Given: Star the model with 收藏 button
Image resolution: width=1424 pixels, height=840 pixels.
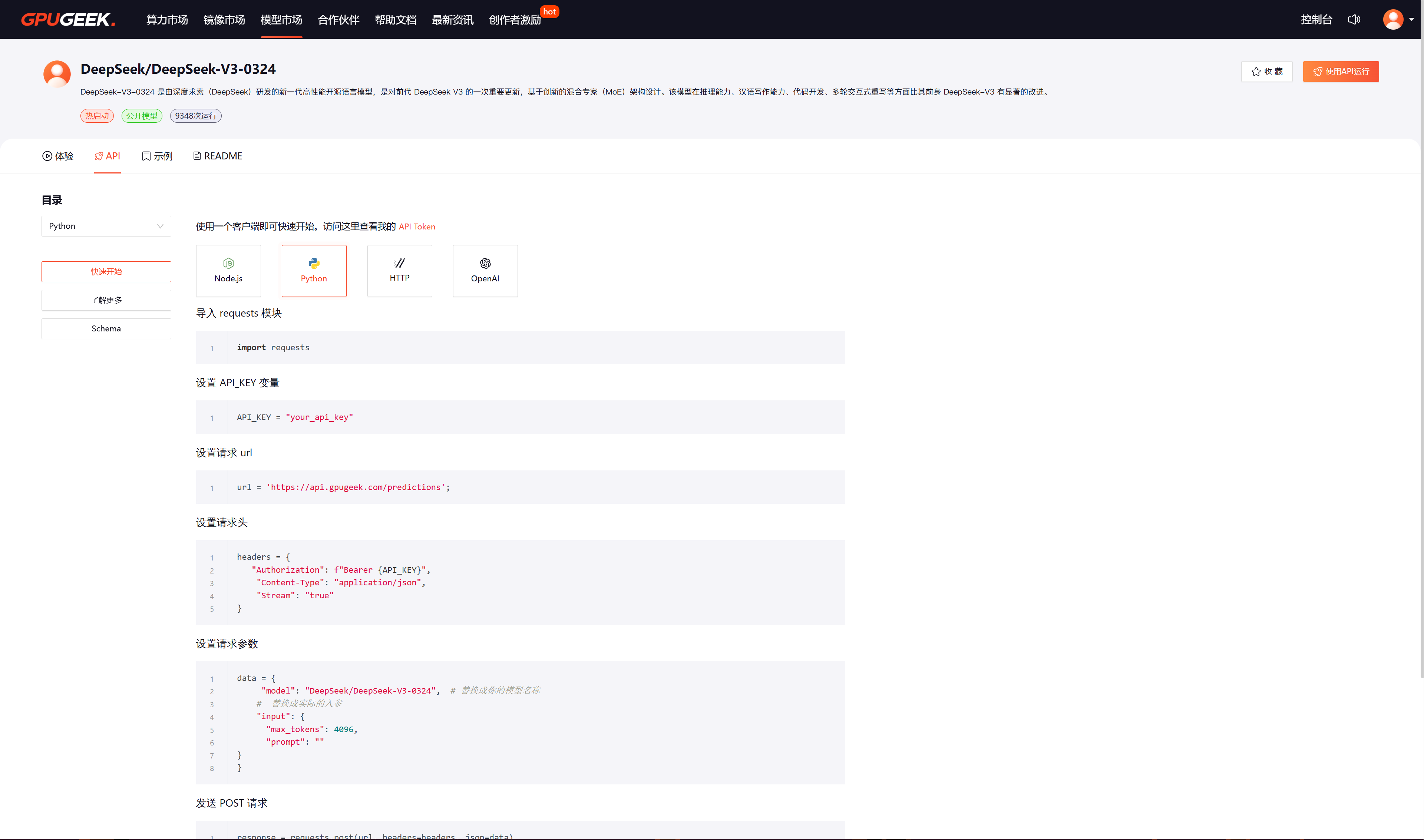Looking at the screenshot, I should [1267, 71].
